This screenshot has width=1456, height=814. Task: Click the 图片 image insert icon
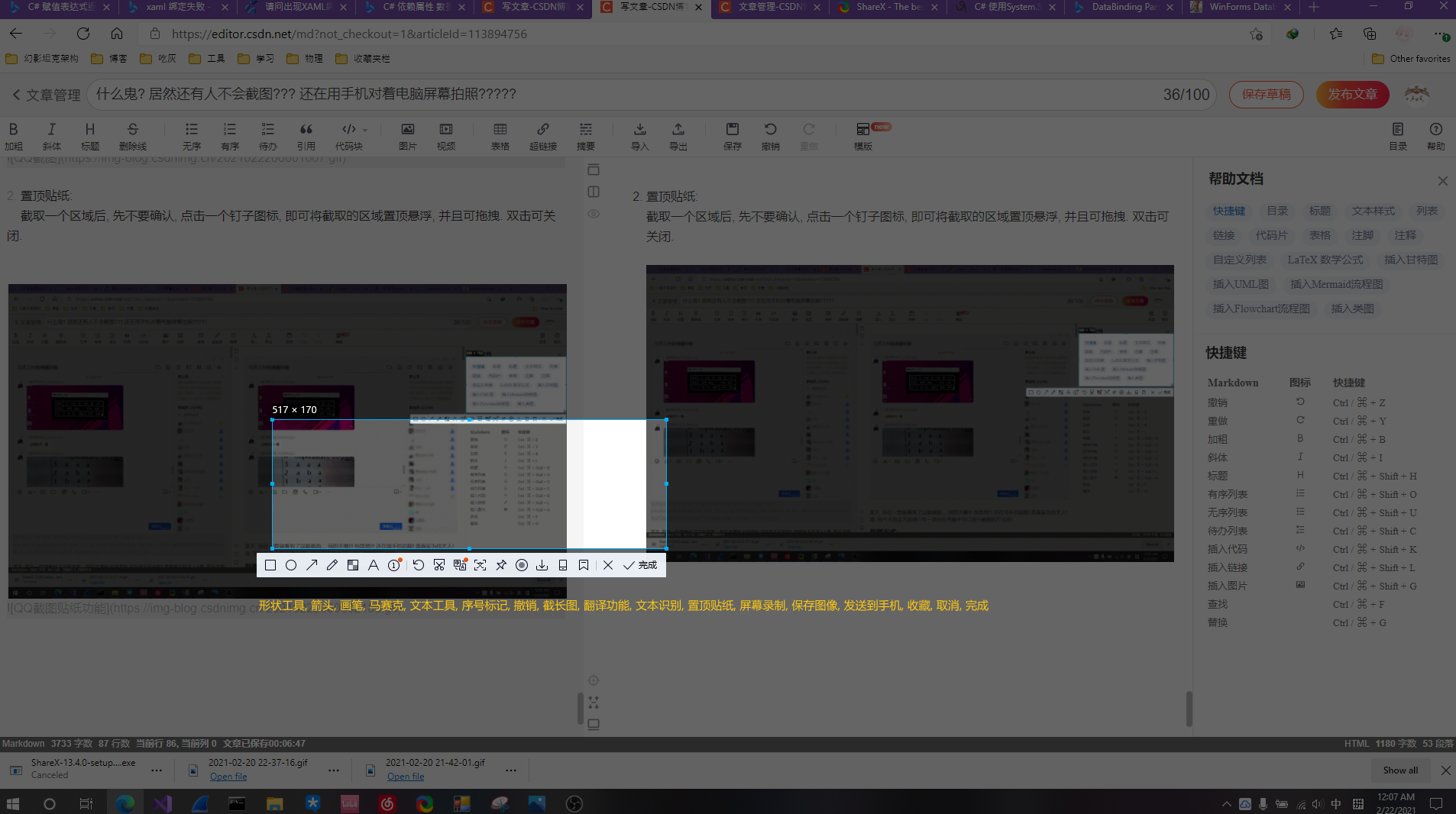tap(408, 136)
